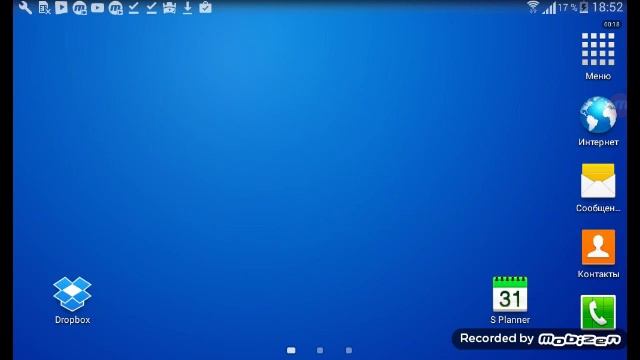Open the Меню apps grid
The height and width of the screenshot is (360, 640).
coord(598,49)
